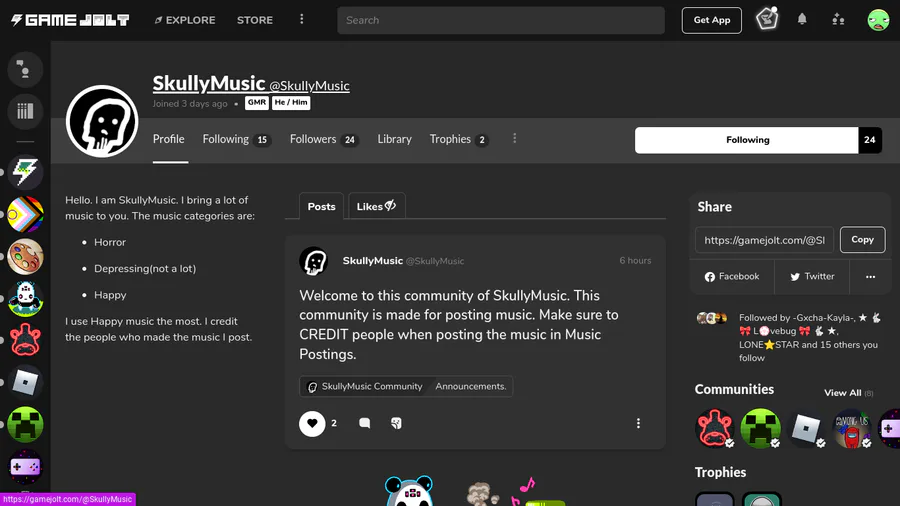Like the welcome post with the heart

[x=312, y=423]
